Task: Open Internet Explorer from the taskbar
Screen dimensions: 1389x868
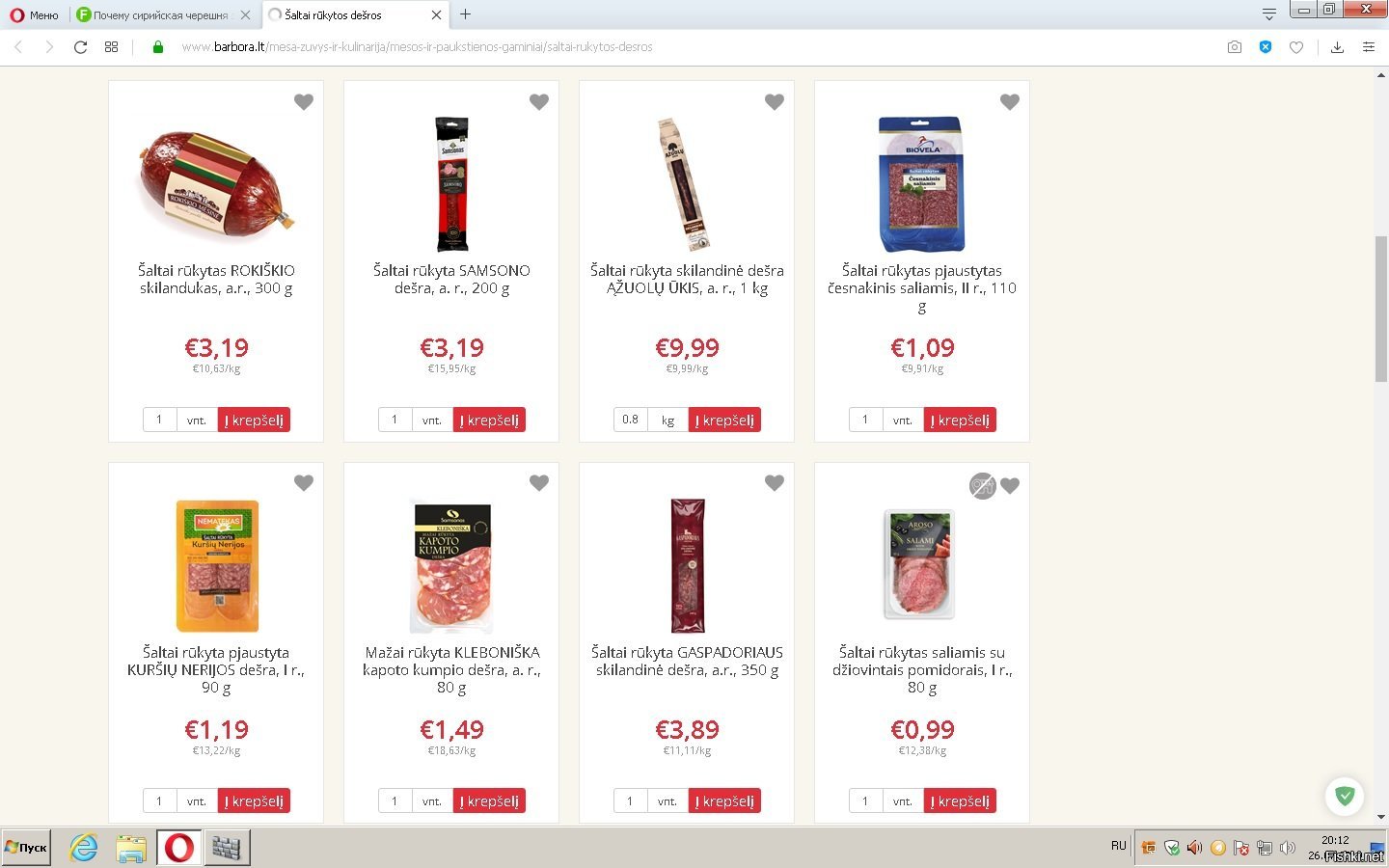Action: [x=84, y=848]
